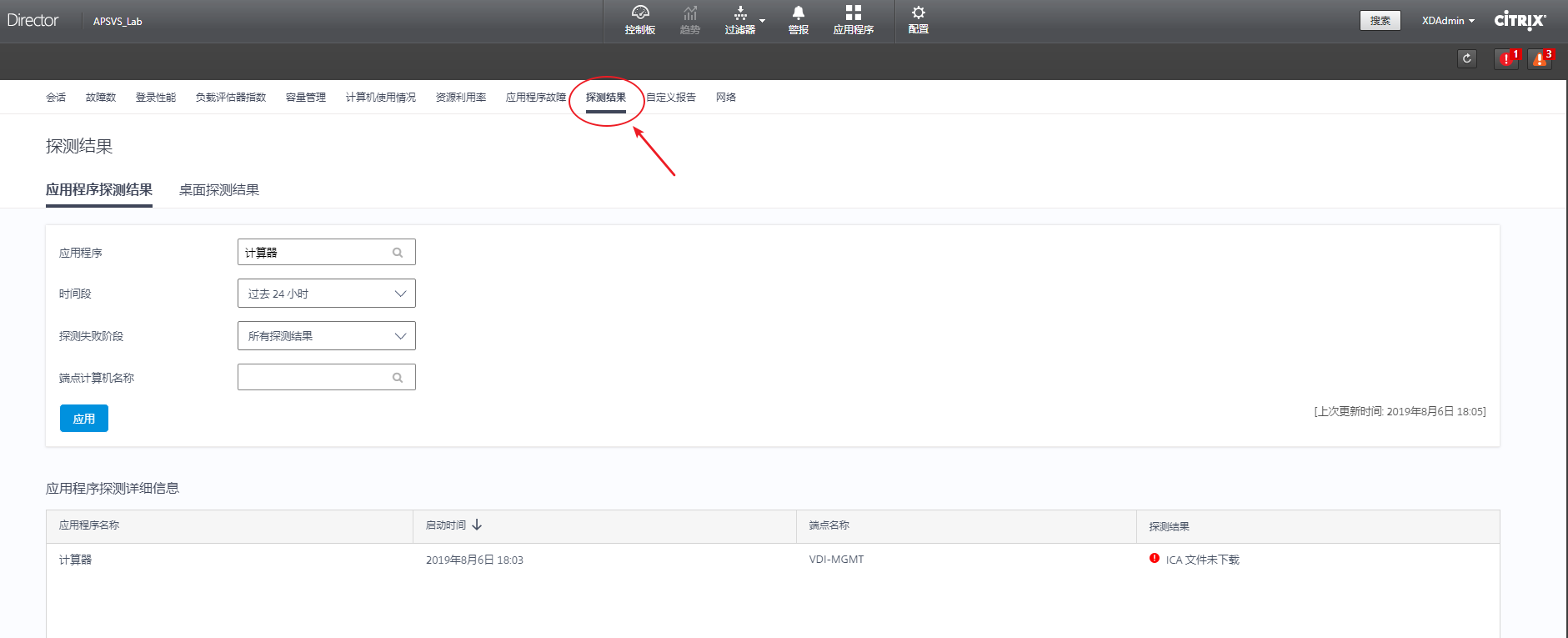Select the 自定义报告 tab
This screenshot has width=1568, height=638.
click(x=671, y=98)
